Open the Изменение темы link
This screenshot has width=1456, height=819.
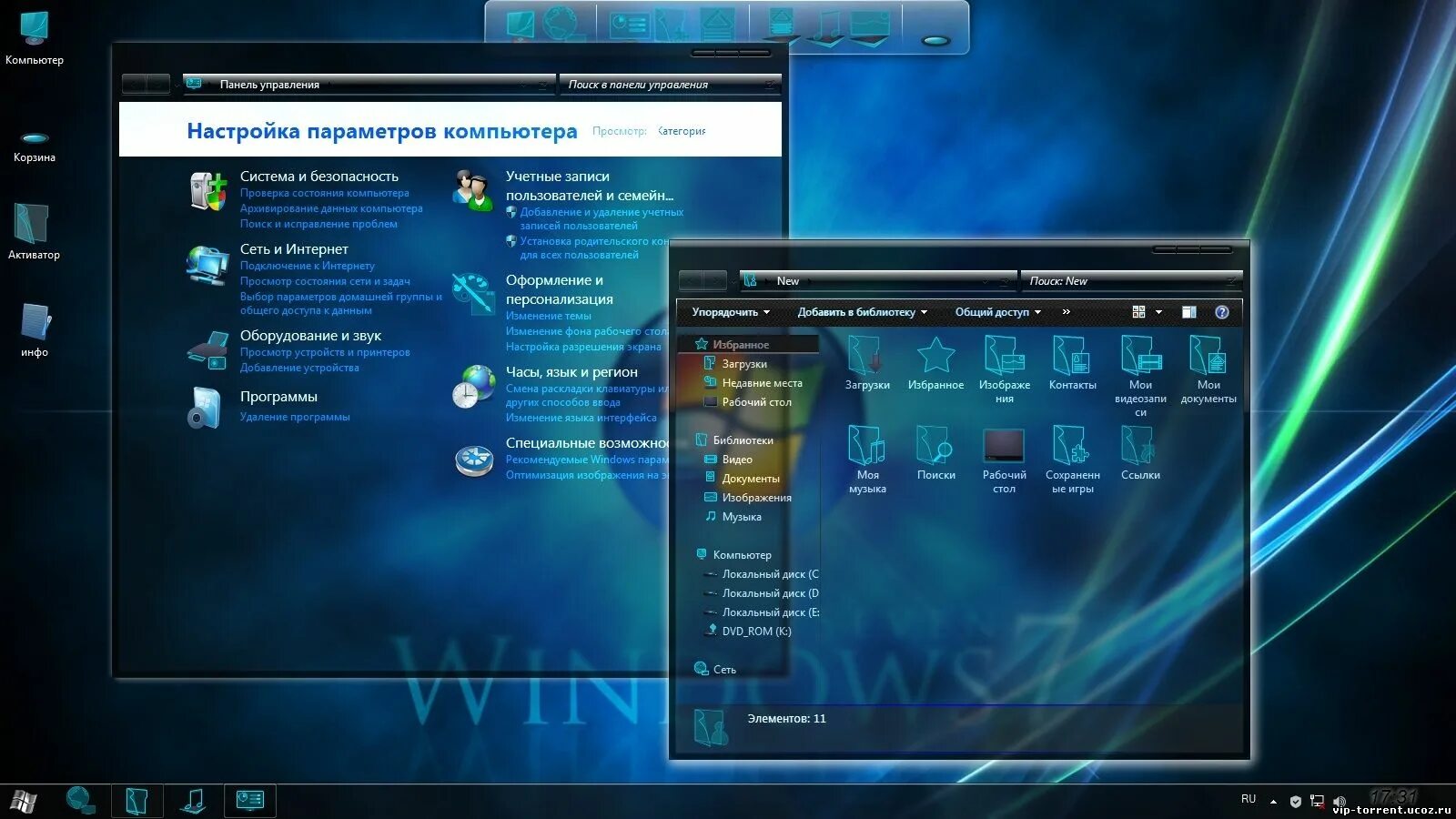click(549, 316)
